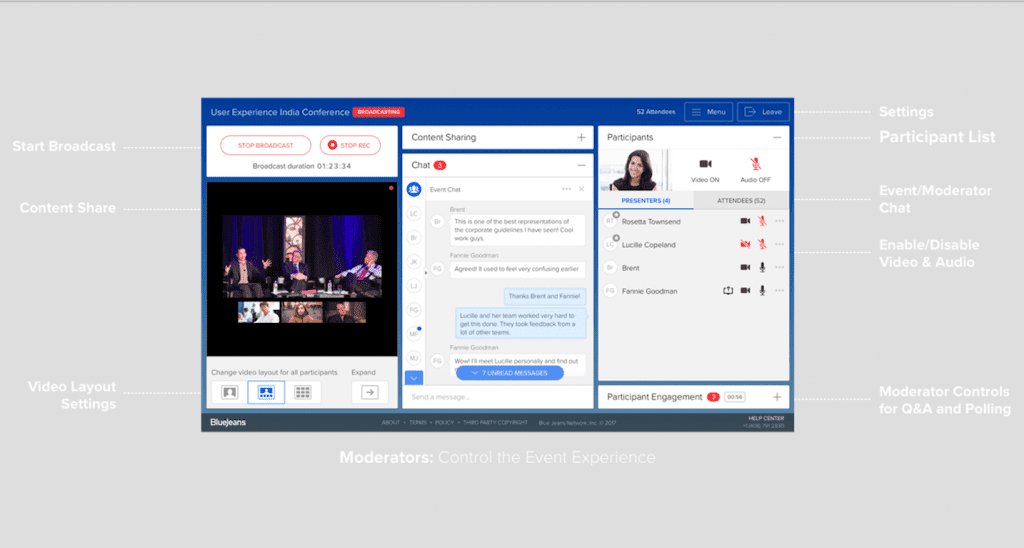Open Rosetta Townsend's more options

pos(780,221)
